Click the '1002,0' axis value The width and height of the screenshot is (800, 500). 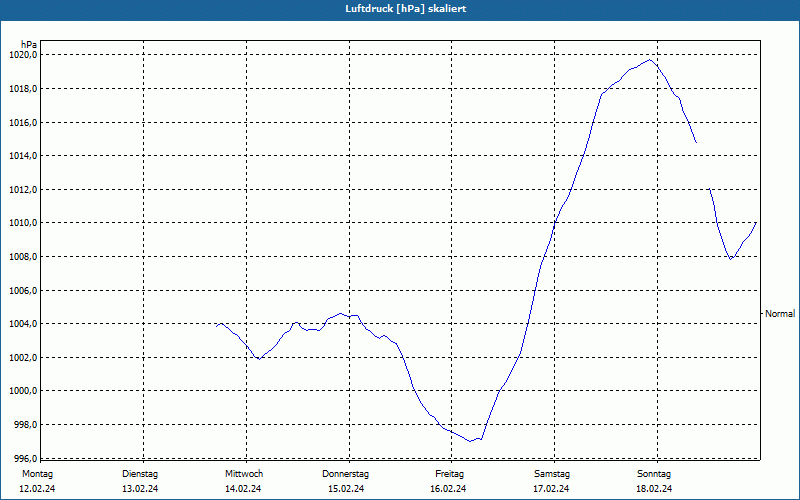(23, 358)
